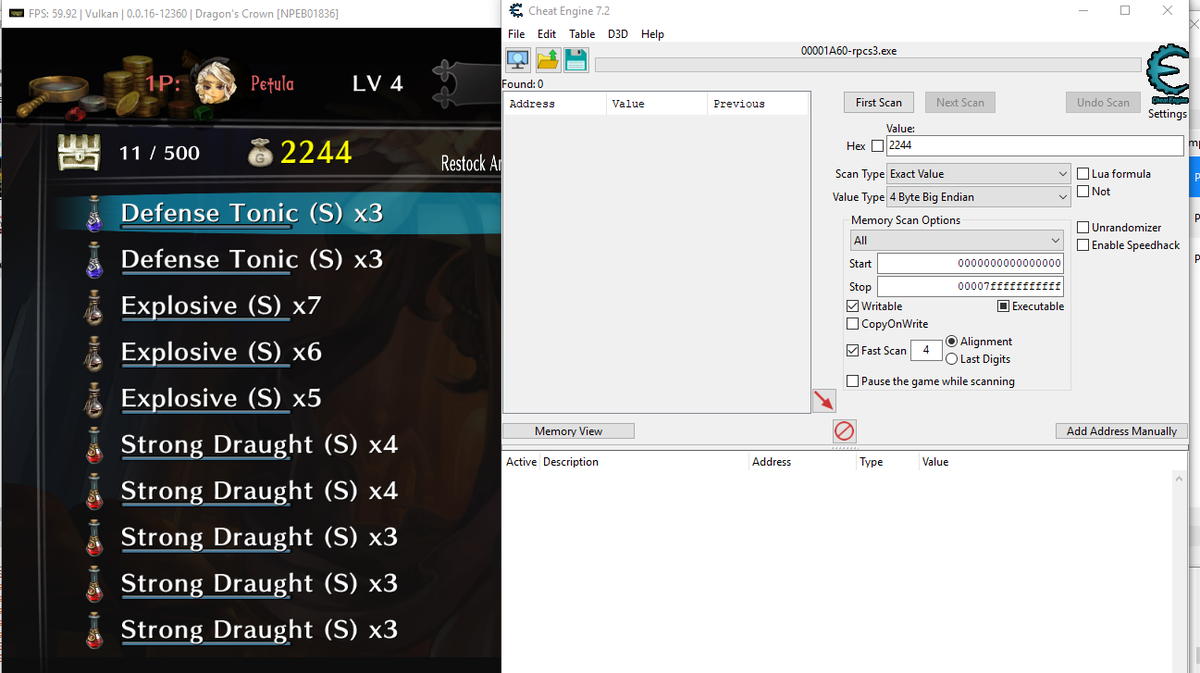Screen dimensions: 1200x673
Task: Select the Last Digits radio button
Action: coord(952,359)
